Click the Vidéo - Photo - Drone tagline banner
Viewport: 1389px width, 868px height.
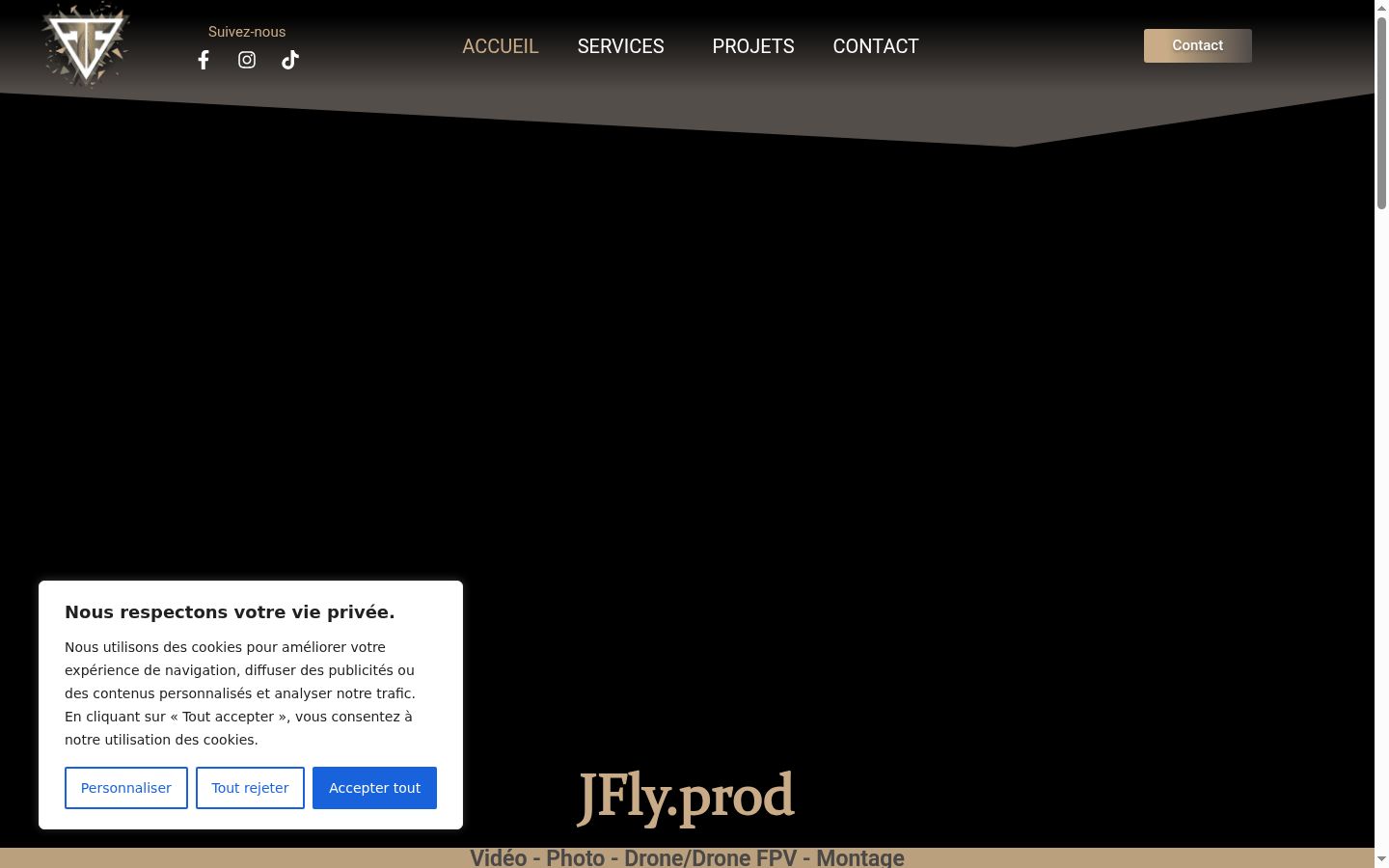coord(687,857)
